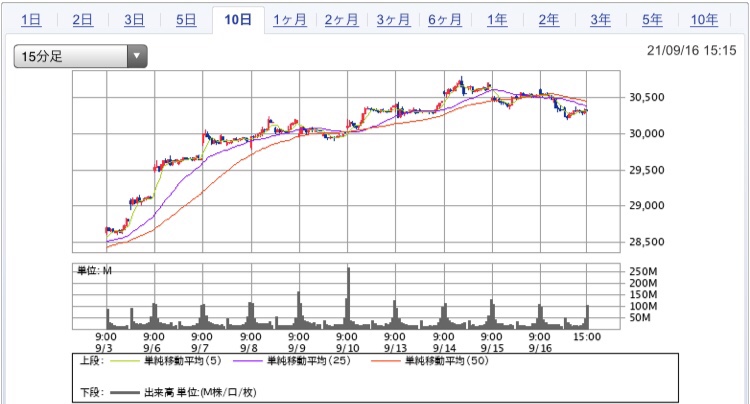Click the 30,000 price axis label
The width and height of the screenshot is (750, 404).
click(647, 134)
